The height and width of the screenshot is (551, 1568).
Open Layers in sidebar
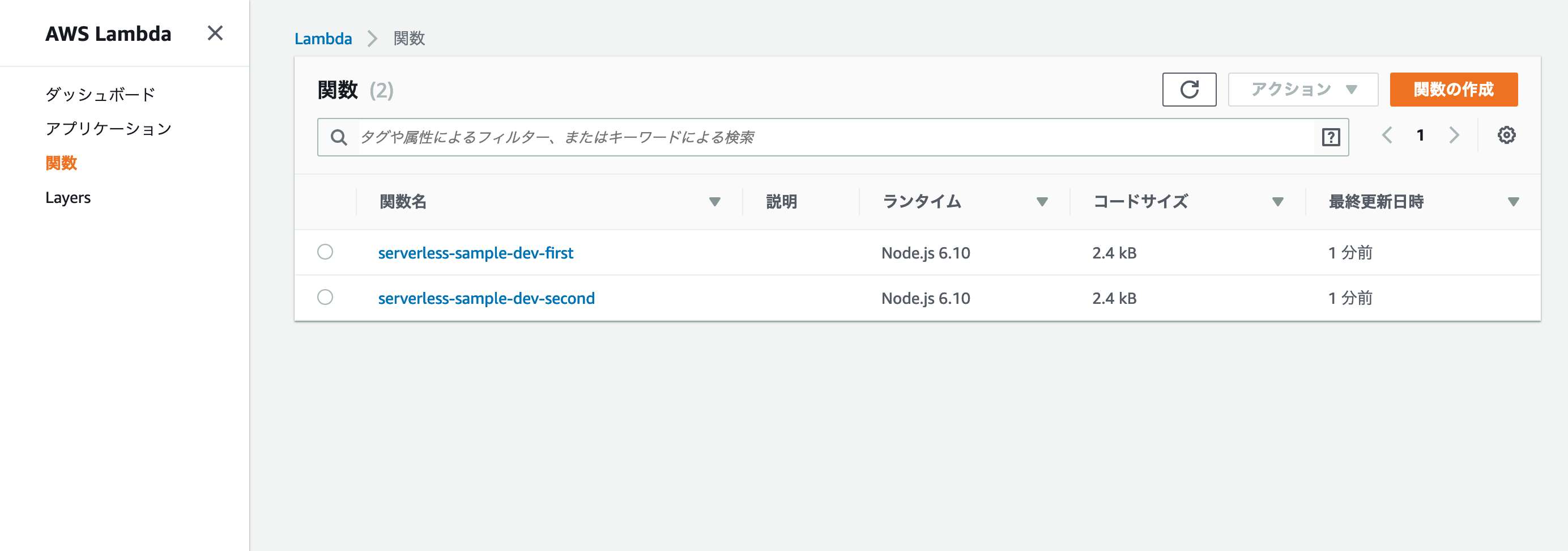point(67,198)
